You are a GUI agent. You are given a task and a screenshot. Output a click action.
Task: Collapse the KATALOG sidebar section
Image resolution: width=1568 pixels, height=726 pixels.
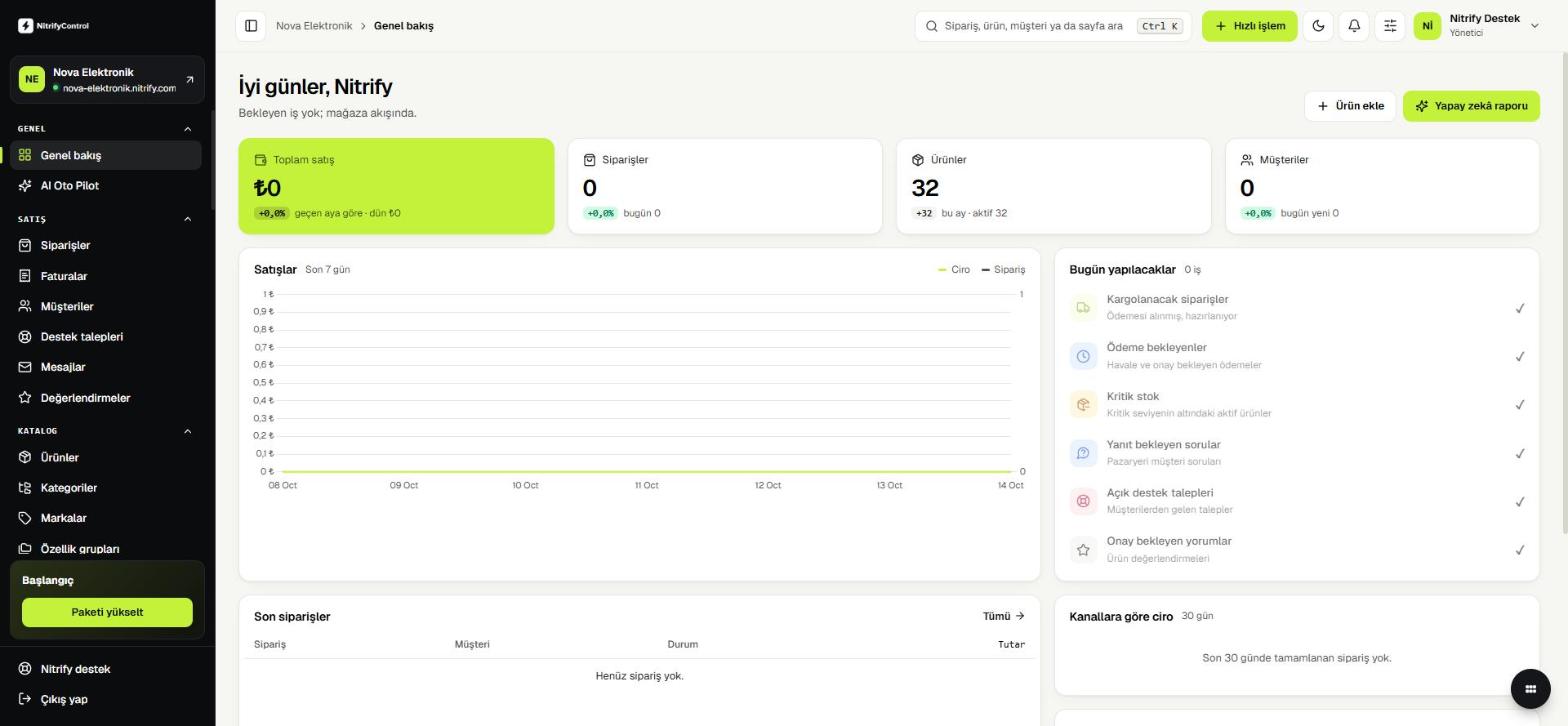click(x=187, y=431)
